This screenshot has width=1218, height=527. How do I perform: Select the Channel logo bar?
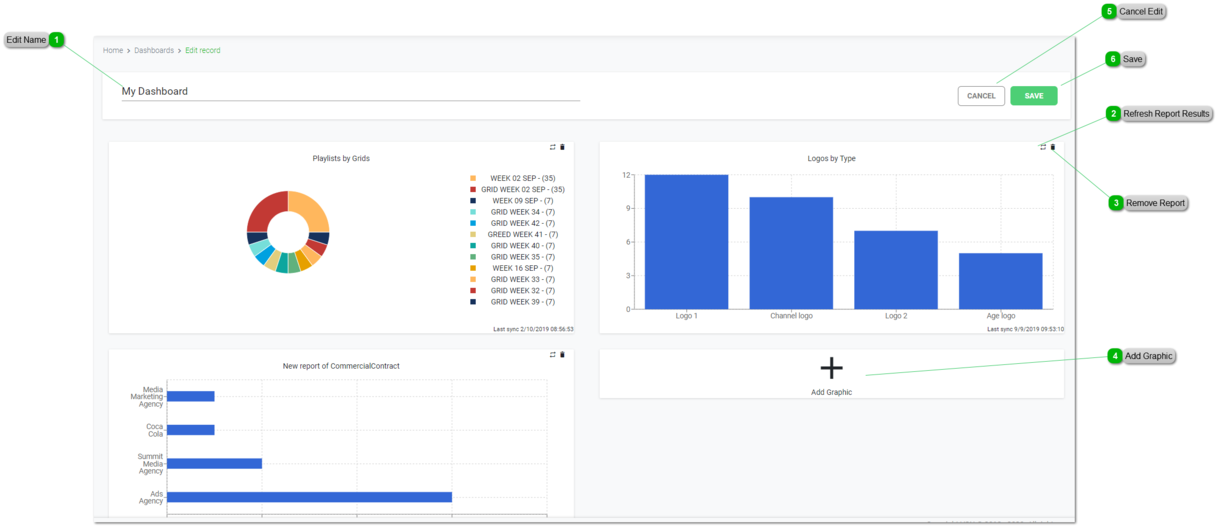(791, 252)
